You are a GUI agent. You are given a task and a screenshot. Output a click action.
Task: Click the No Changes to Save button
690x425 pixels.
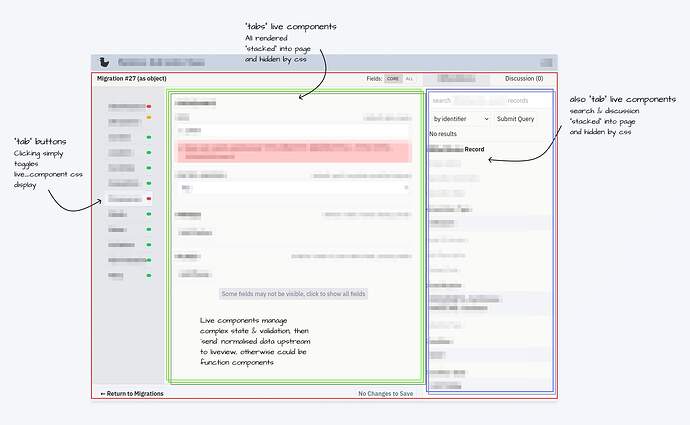tap(385, 393)
